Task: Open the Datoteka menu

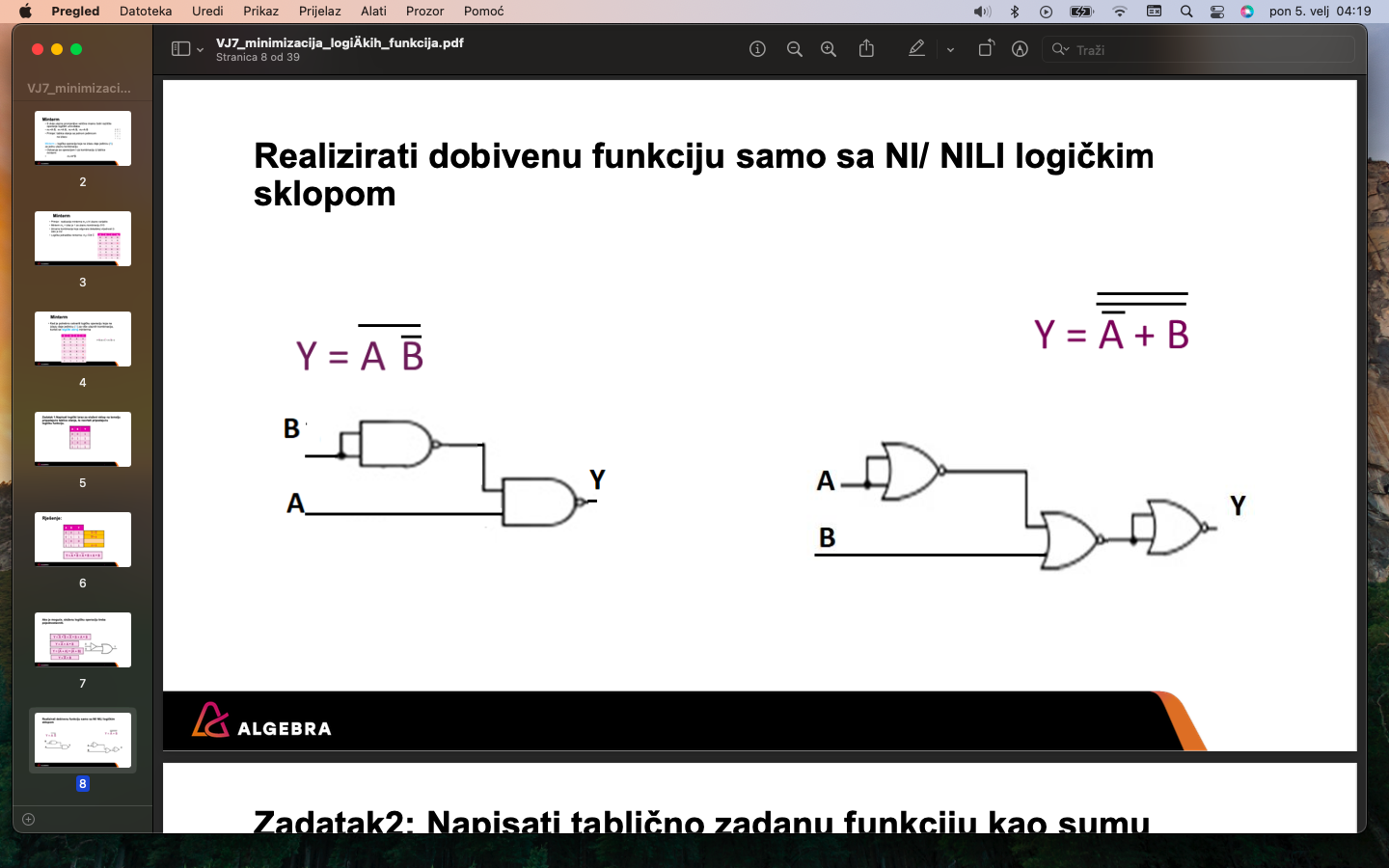Action: point(146,11)
